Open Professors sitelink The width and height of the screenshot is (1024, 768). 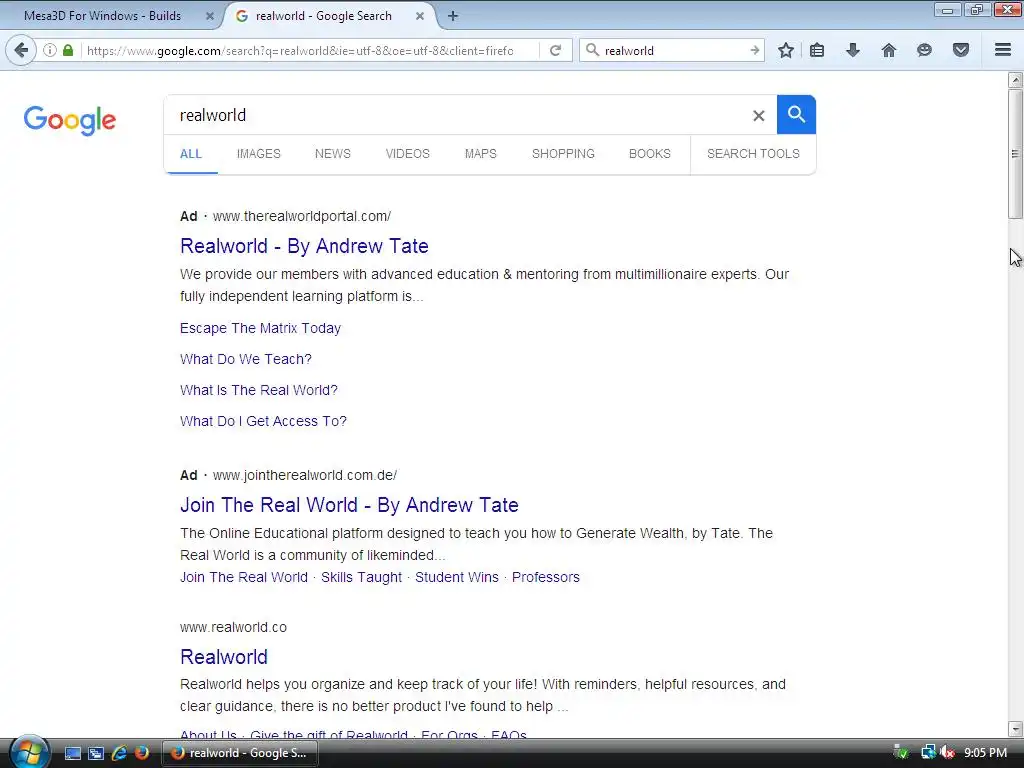tap(545, 577)
